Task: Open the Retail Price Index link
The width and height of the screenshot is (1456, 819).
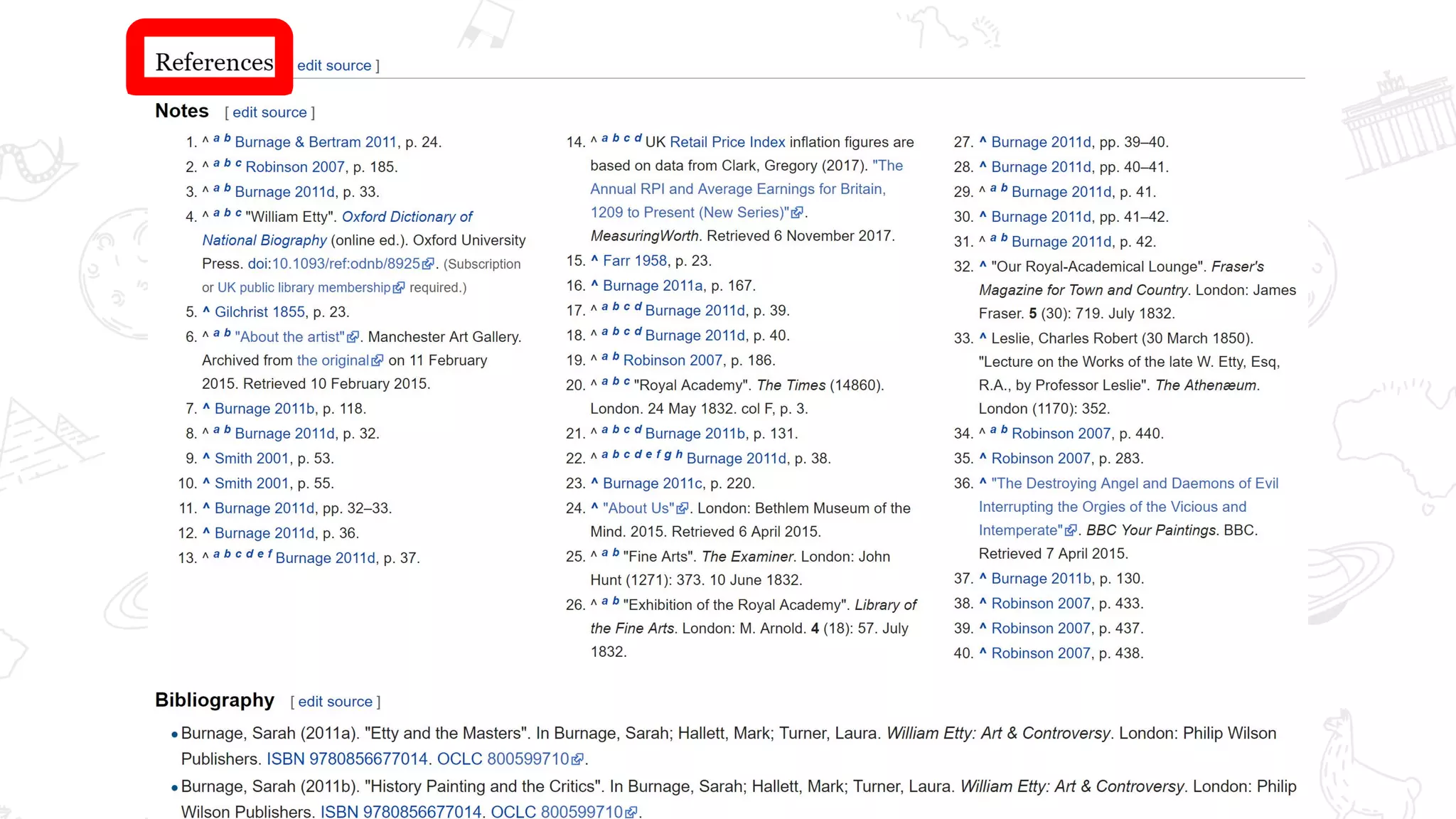Action: coord(727,142)
